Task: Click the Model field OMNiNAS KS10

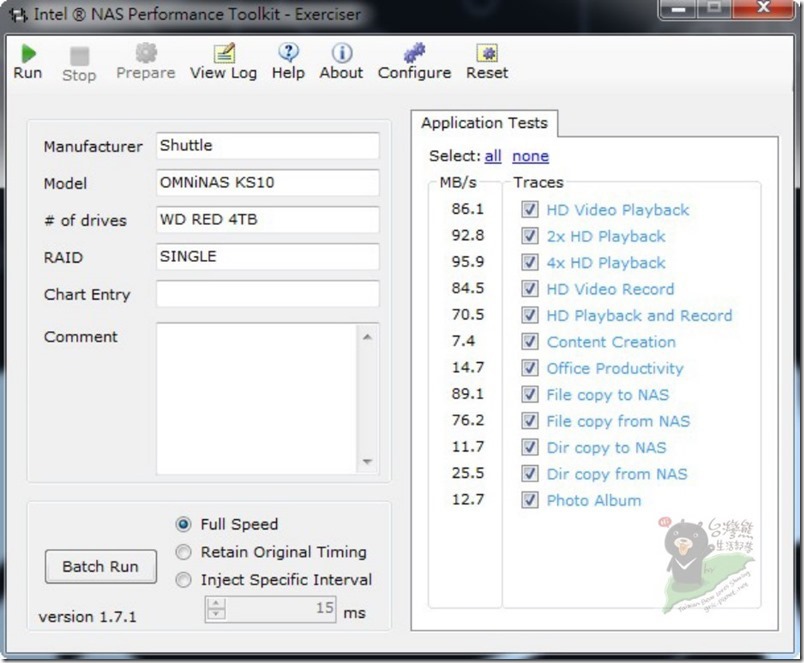Action: pyautogui.click(x=268, y=183)
